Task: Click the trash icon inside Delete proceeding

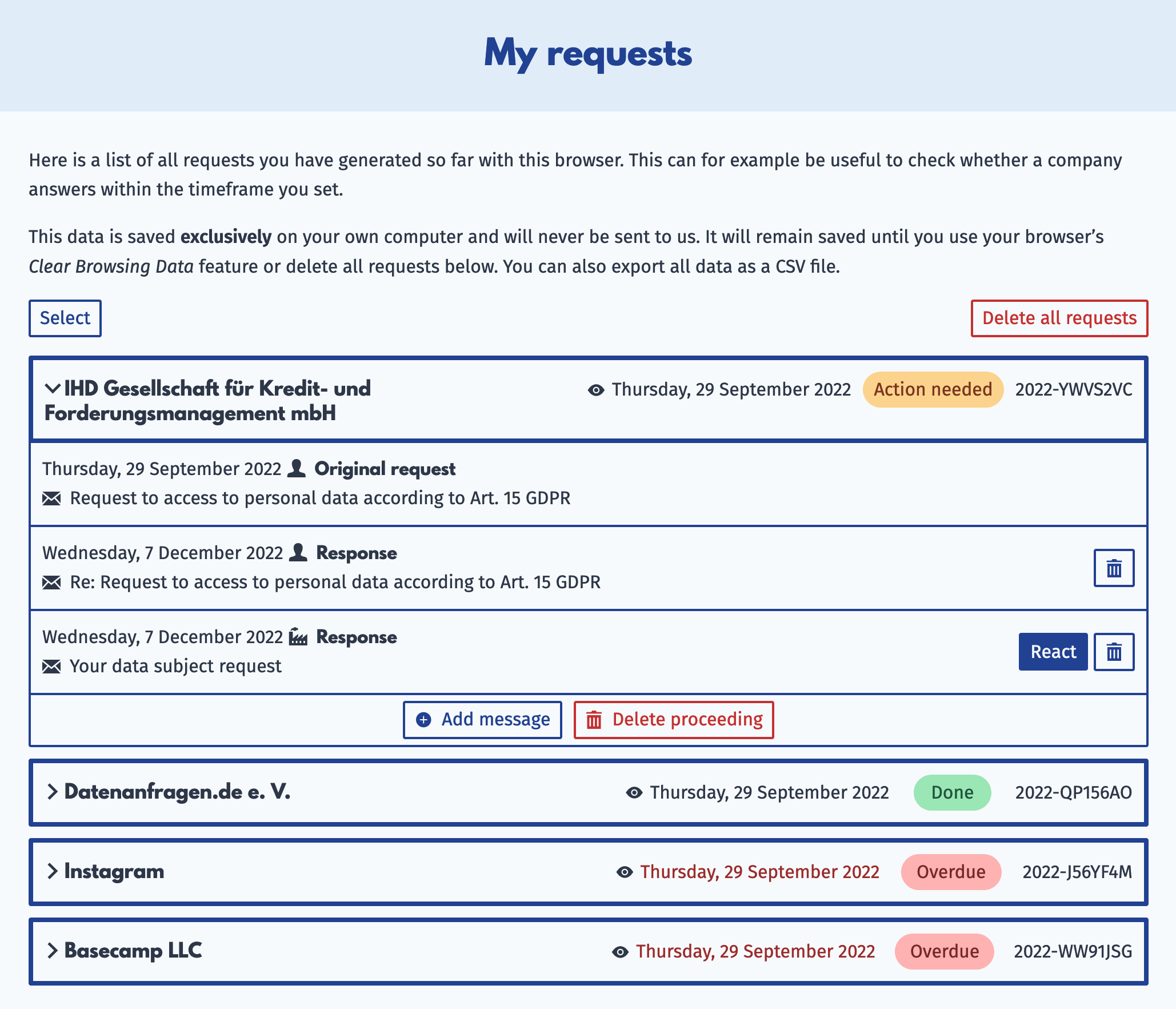Action: coord(594,720)
